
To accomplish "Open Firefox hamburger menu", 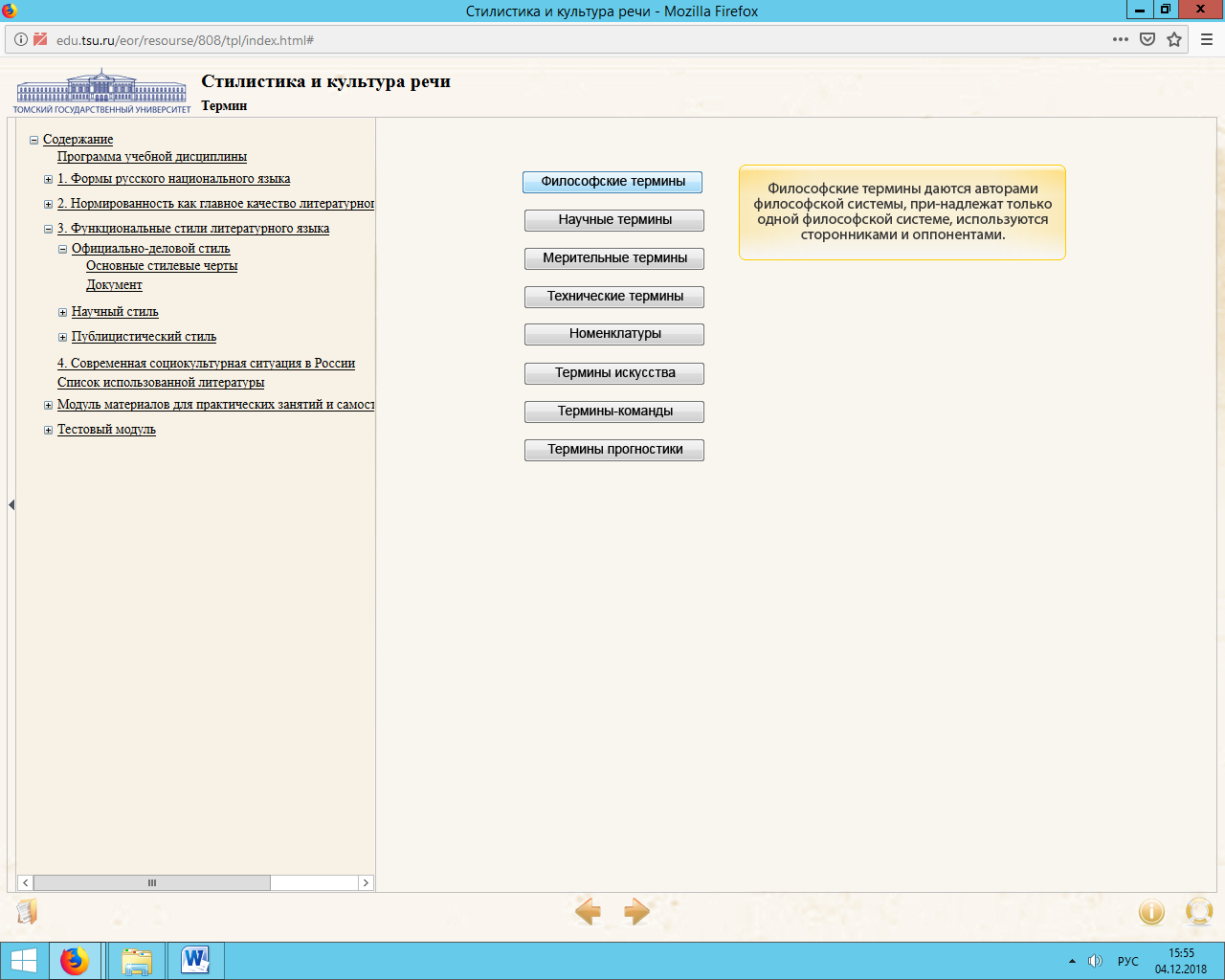I will [x=1207, y=39].
